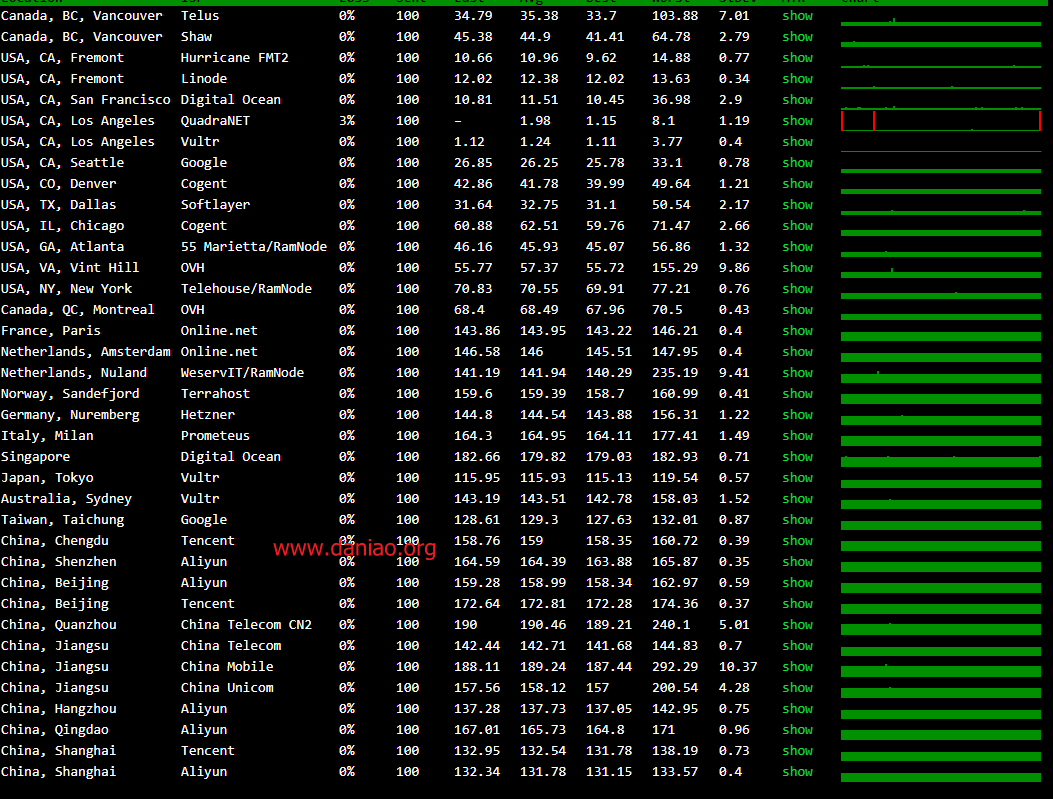The image size is (1053, 799).
Task: Open show link for Chengdu Tencent
Action: click(797, 540)
